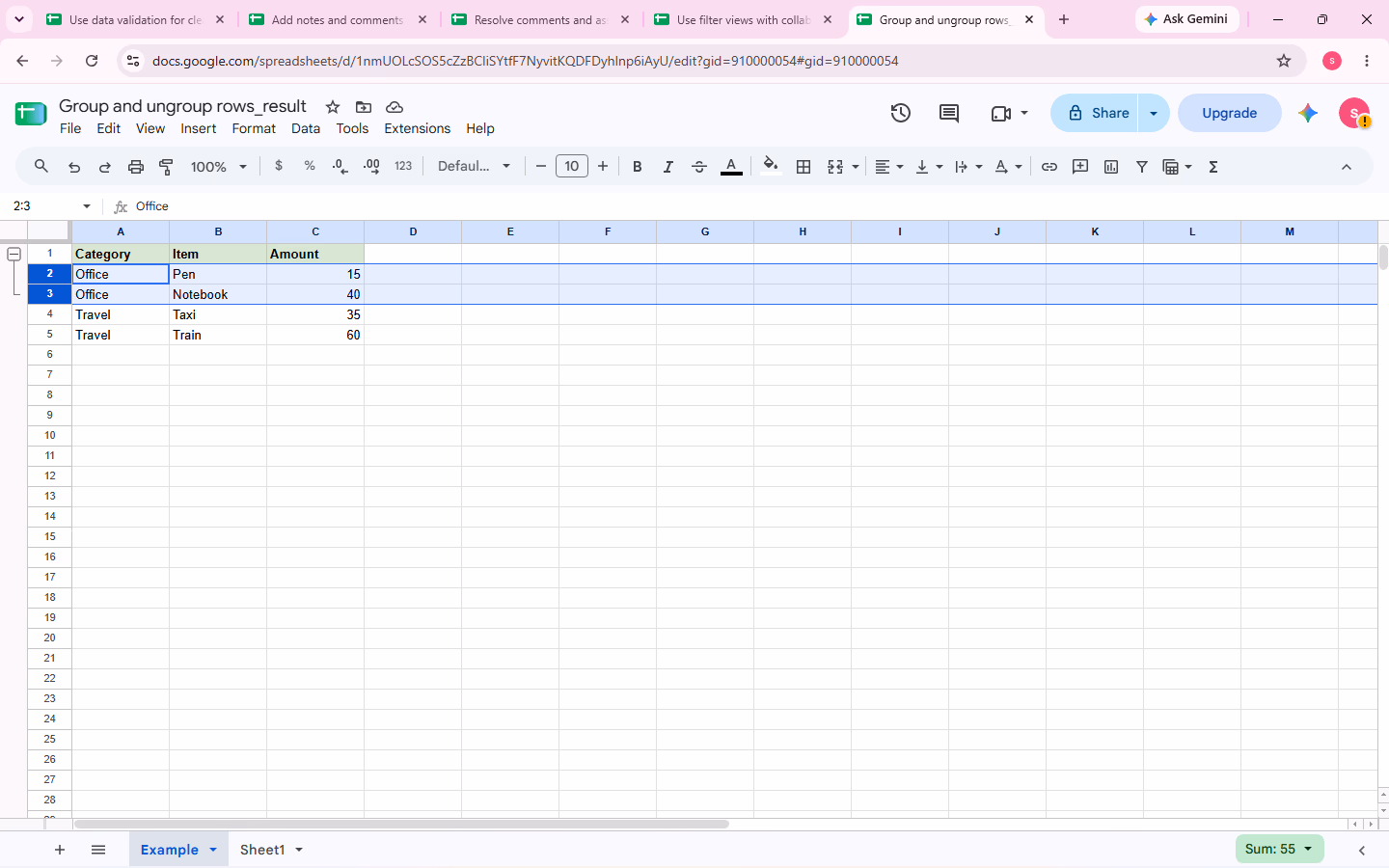Activate the paint format roller
Viewport: 1389px width, 868px height.
tap(167, 167)
